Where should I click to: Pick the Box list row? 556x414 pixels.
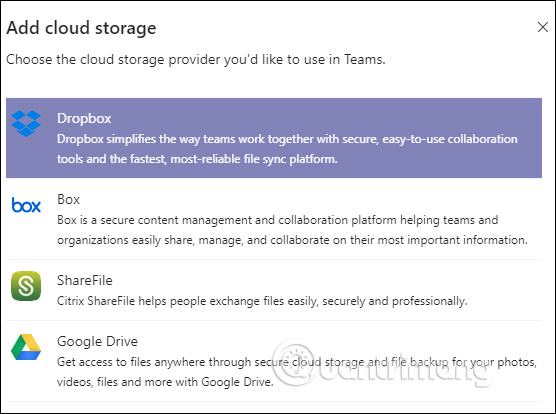(x=274, y=219)
